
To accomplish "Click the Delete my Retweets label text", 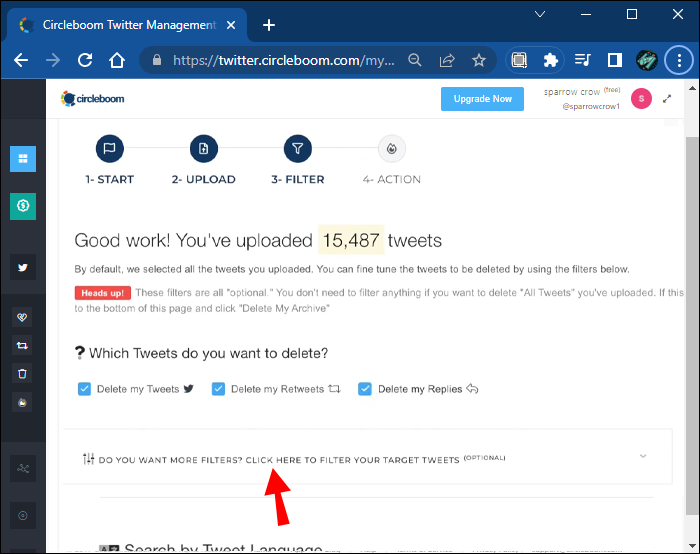I will pyautogui.click(x=277, y=389).
